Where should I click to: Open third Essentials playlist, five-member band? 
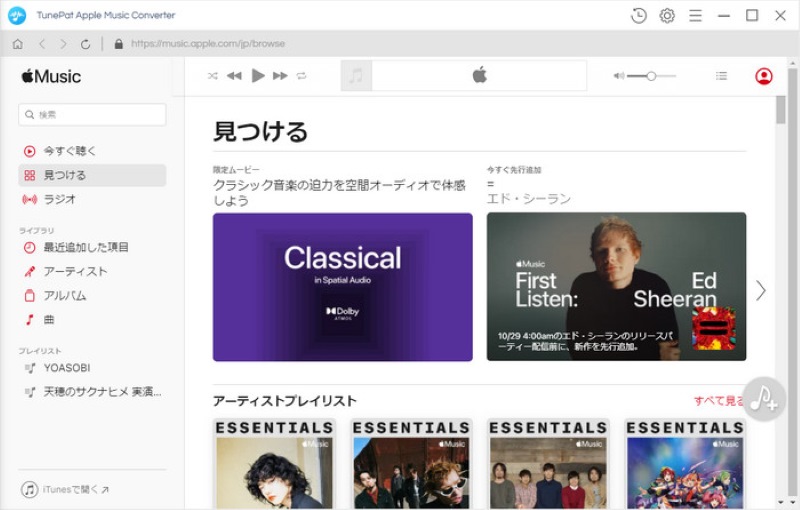tap(548, 464)
